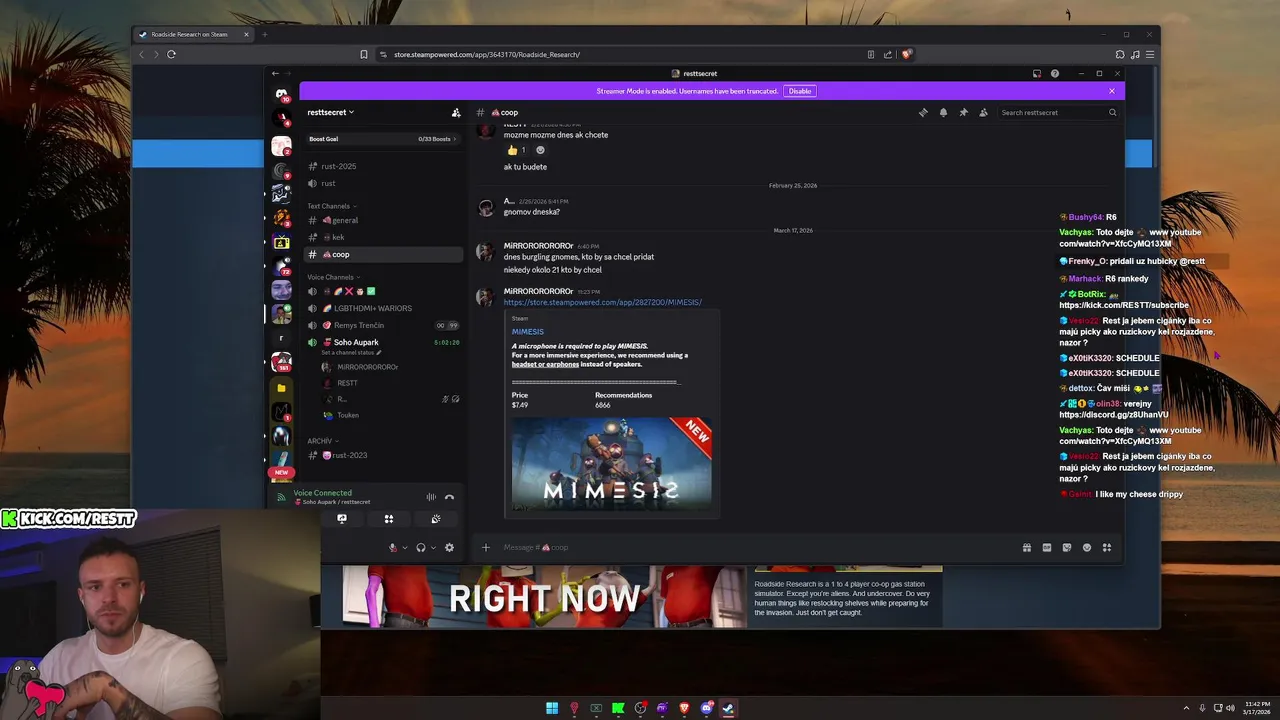Join Remys Trenčín voice channel

click(x=384, y=325)
